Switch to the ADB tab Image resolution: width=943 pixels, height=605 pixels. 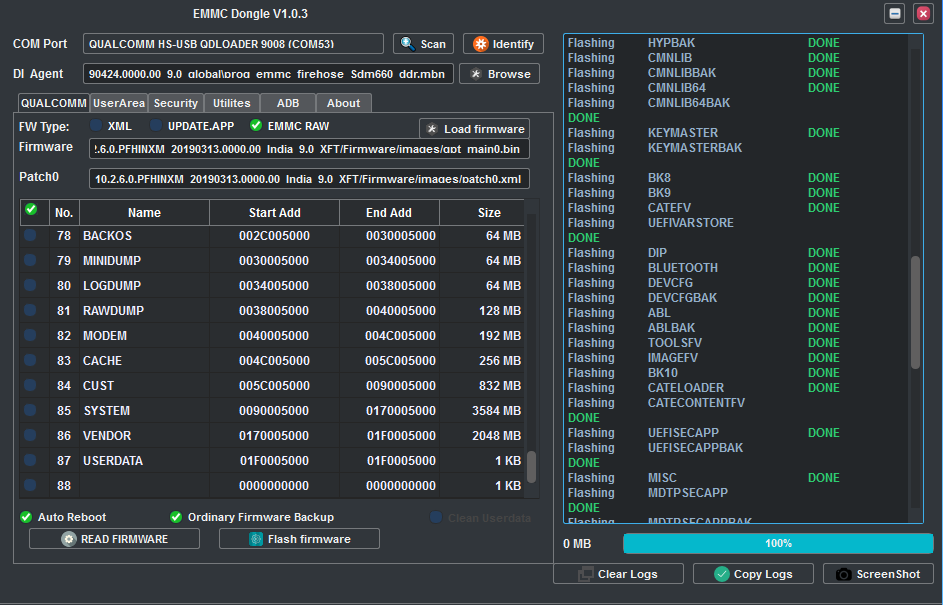tap(288, 103)
